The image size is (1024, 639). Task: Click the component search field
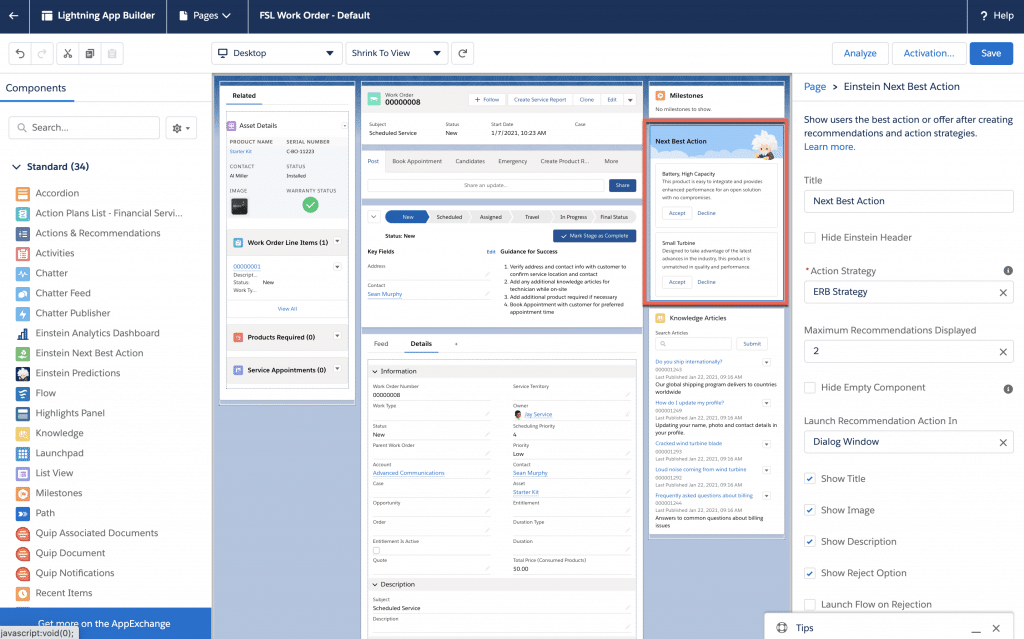(x=84, y=128)
